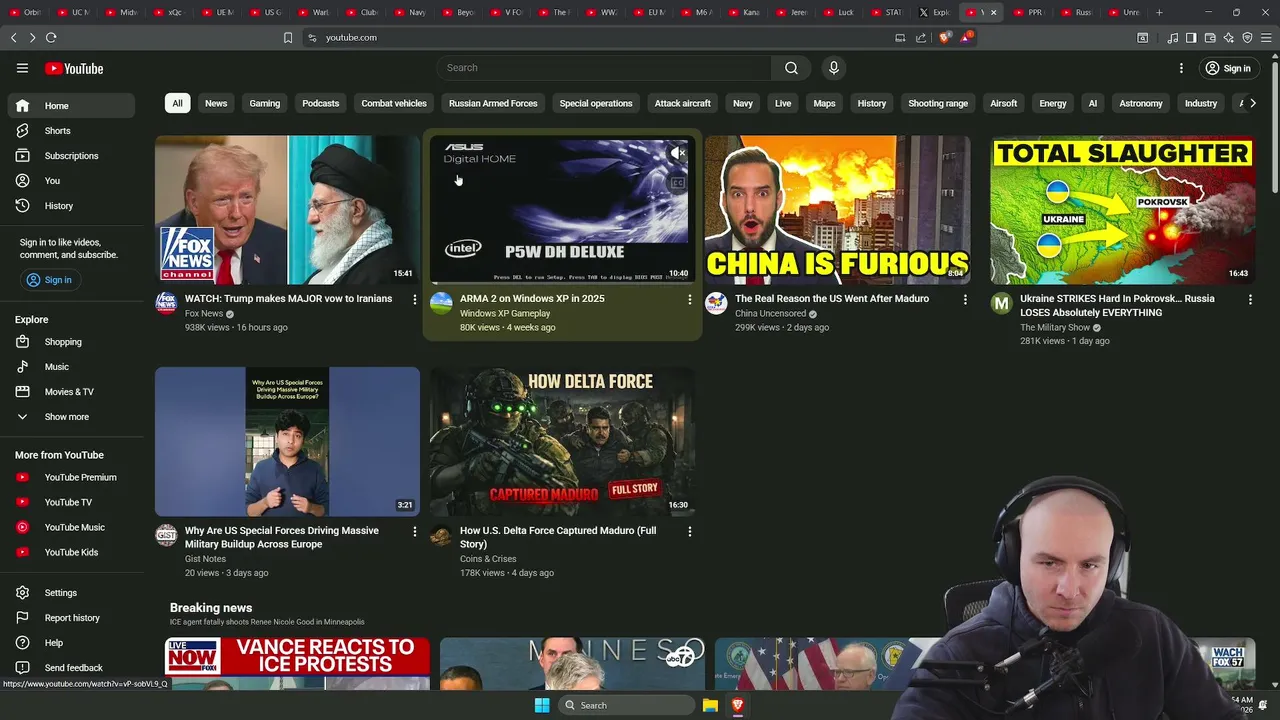Select the Gaming category chip

pos(265,103)
